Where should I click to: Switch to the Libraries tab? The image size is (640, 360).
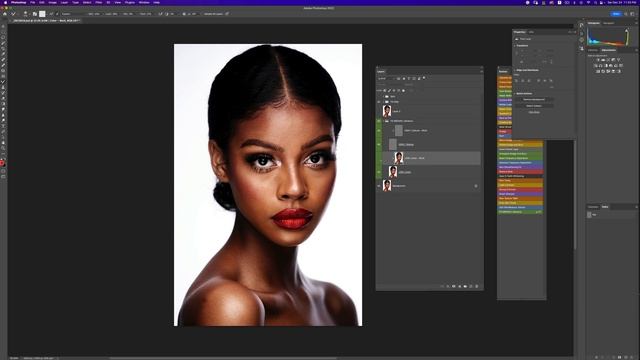[x=593, y=50]
